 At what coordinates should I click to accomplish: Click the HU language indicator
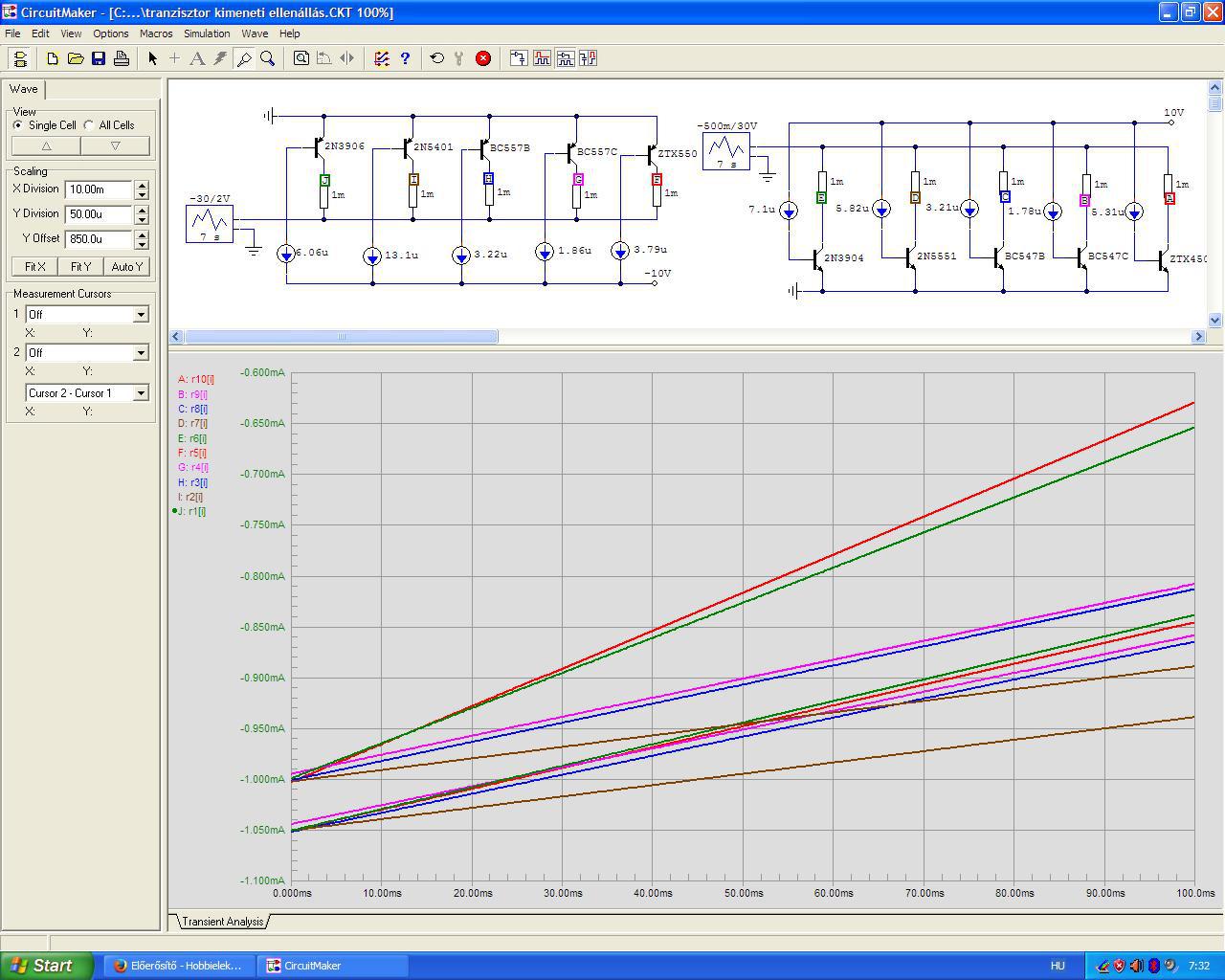coord(1058,966)
